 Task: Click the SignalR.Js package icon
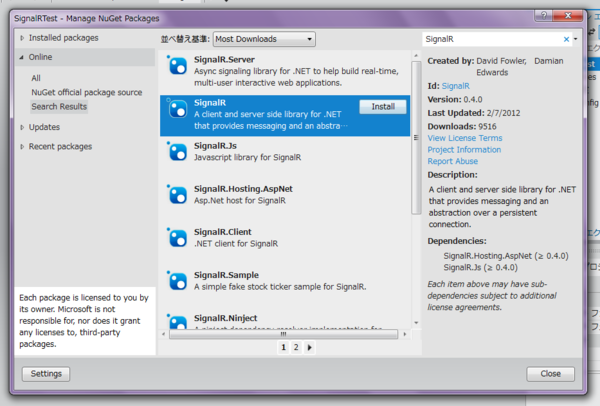pos(178,152)
